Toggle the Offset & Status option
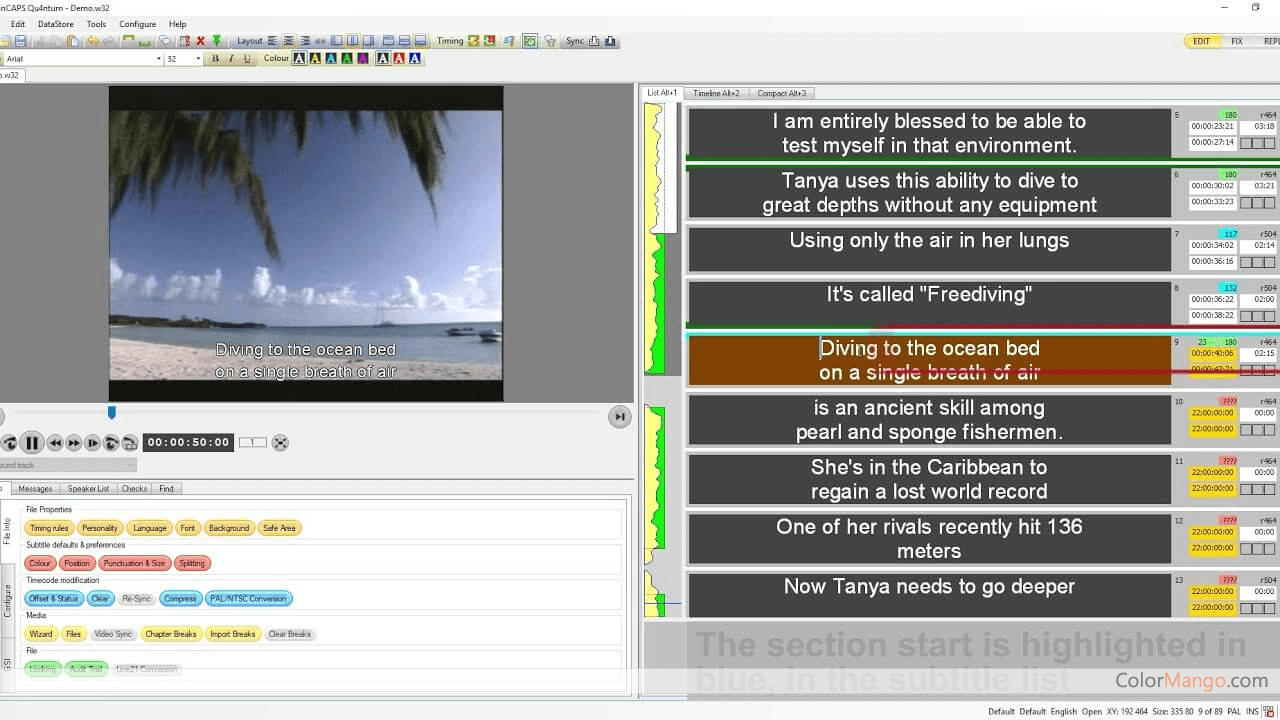Image resolution: width=1280 pixels, height=720 pixels. (x=53, y=598)
